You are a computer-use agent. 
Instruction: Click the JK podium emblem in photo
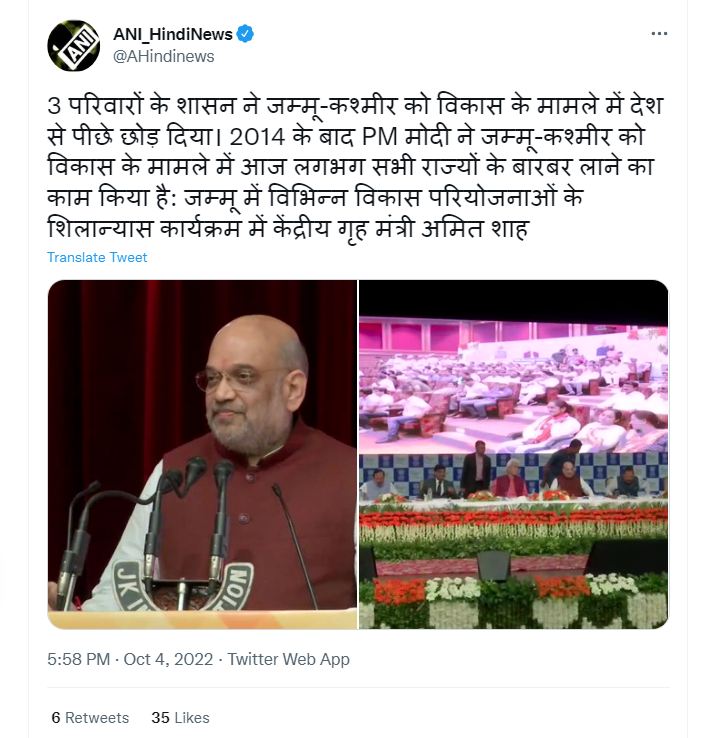pos(184,587)
